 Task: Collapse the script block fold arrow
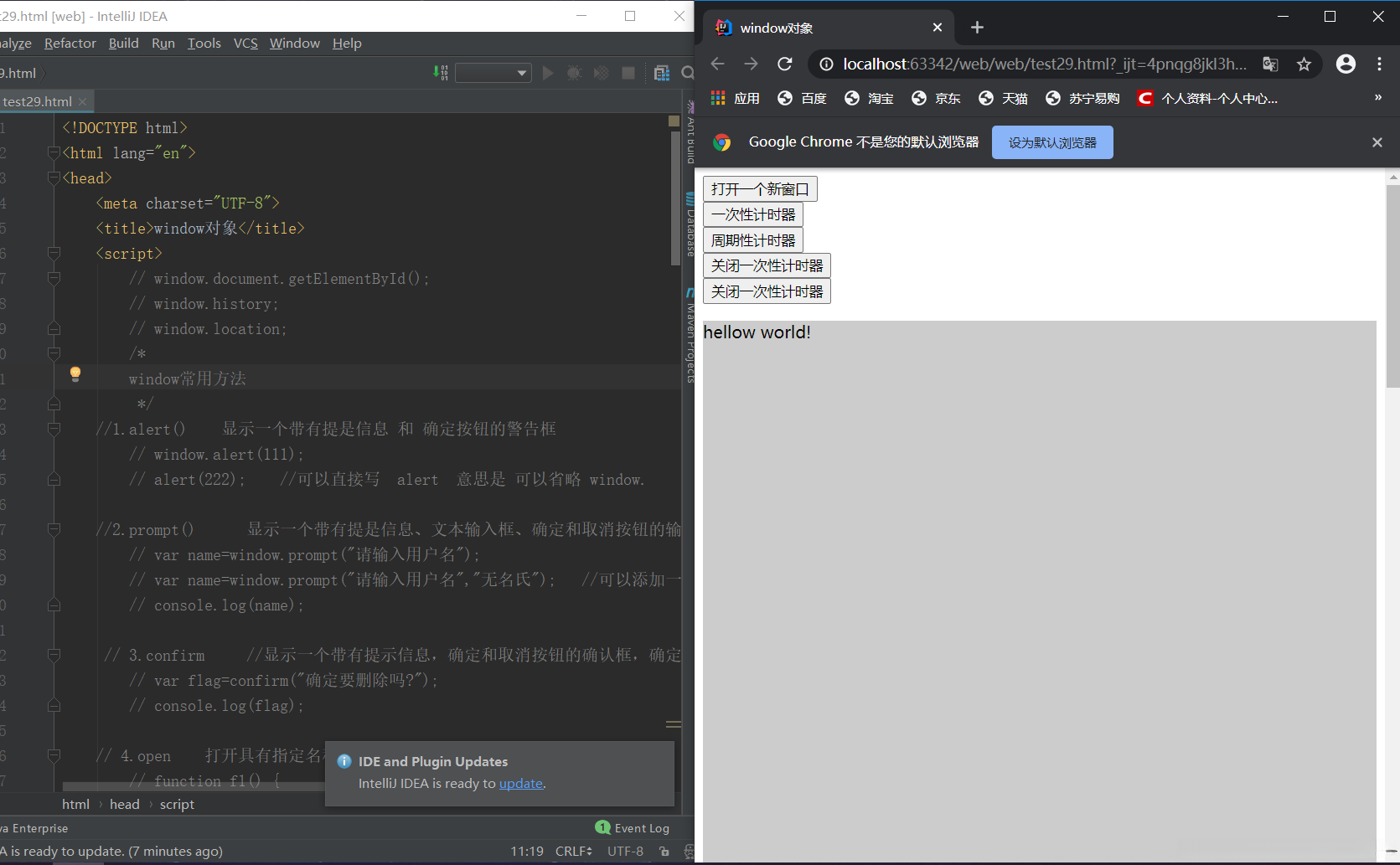coord(53,253)
